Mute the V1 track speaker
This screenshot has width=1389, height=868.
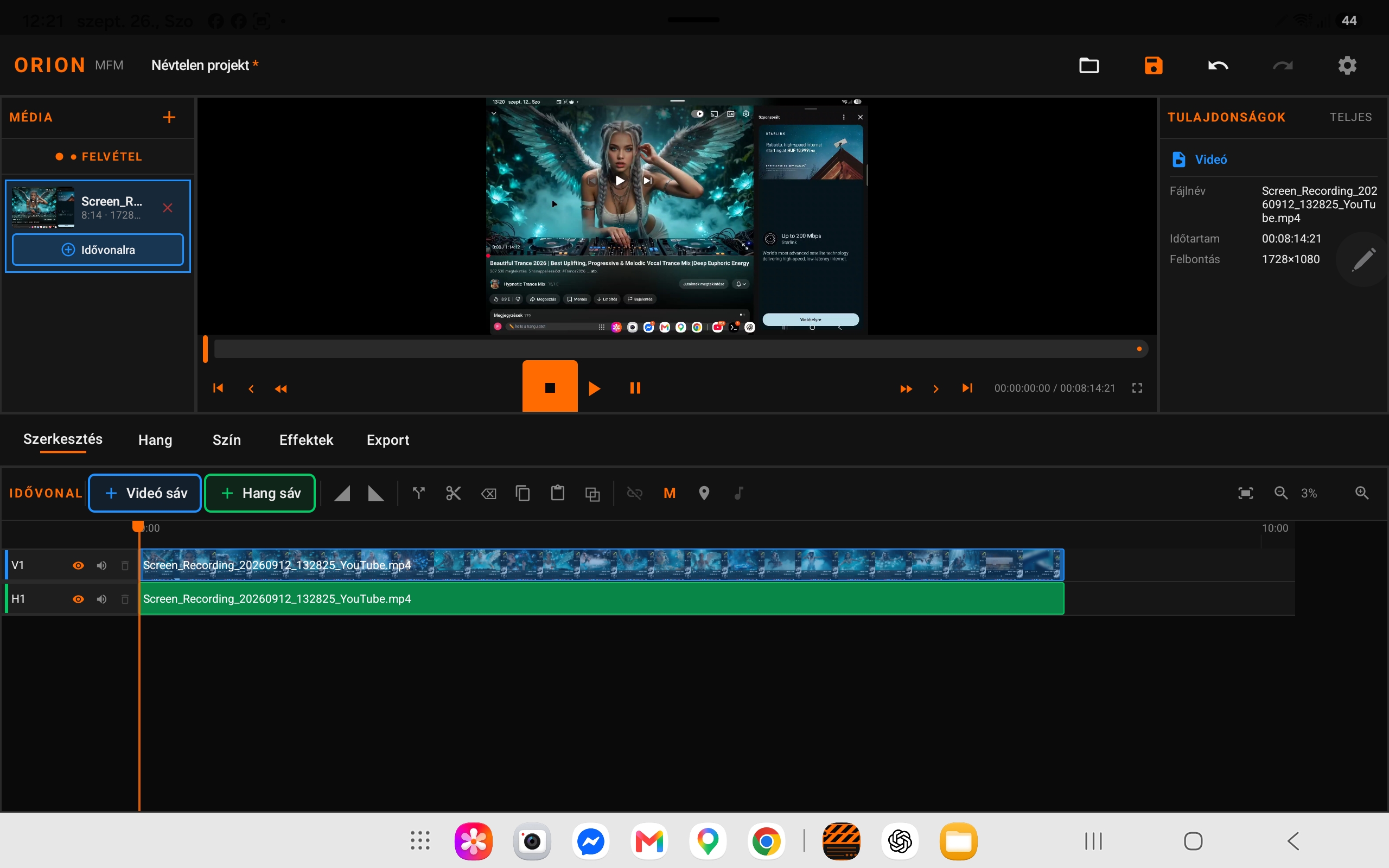(101, 565)
